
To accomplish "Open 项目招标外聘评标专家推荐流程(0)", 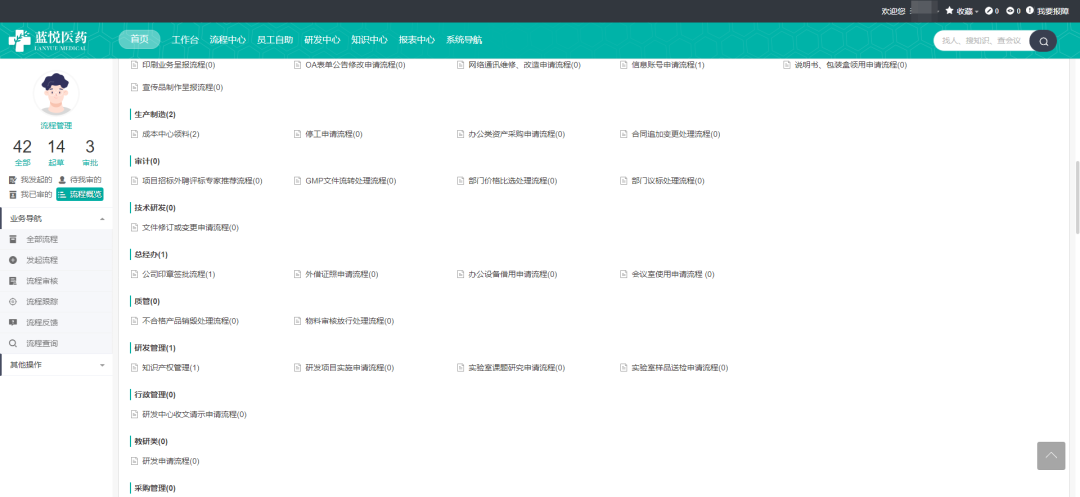I will (x=202, y=180).
